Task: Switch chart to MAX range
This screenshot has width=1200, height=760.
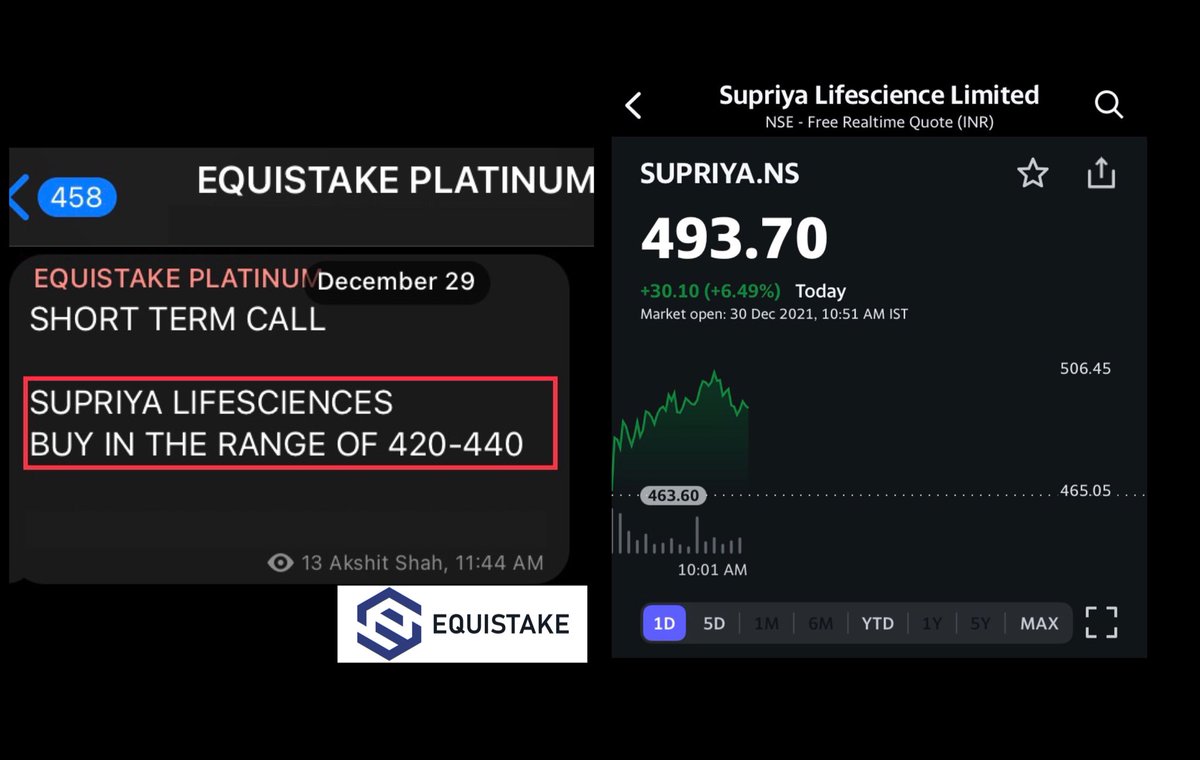Action: click(1039, 623)
